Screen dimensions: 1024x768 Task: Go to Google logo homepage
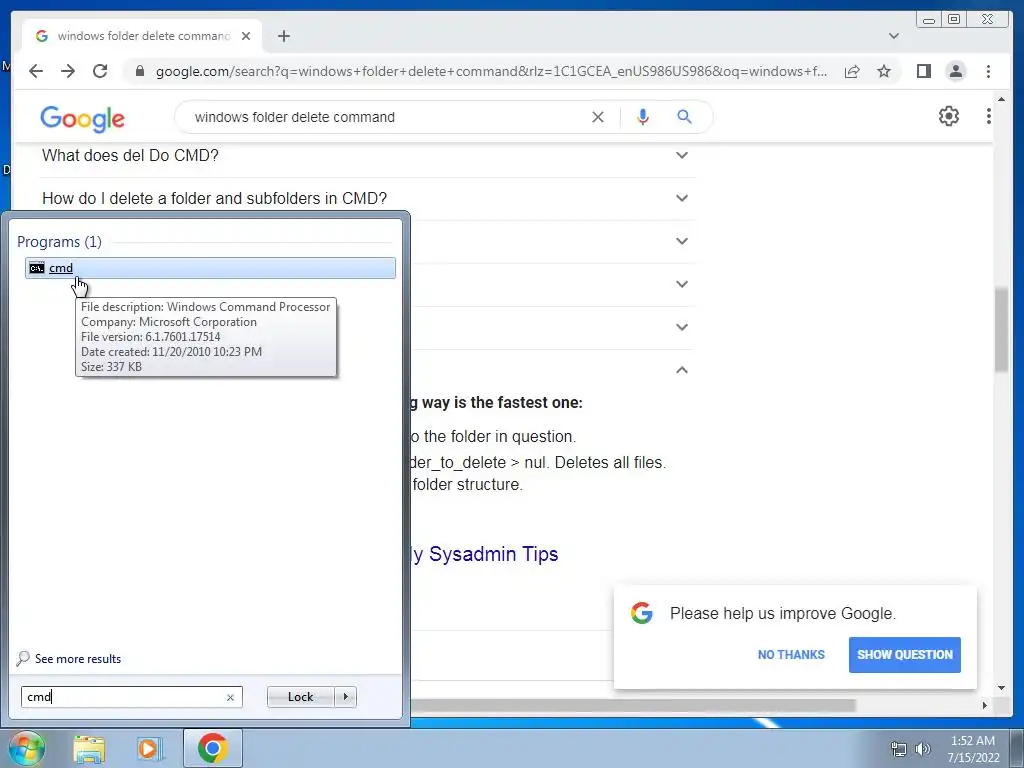pos(82,118)
